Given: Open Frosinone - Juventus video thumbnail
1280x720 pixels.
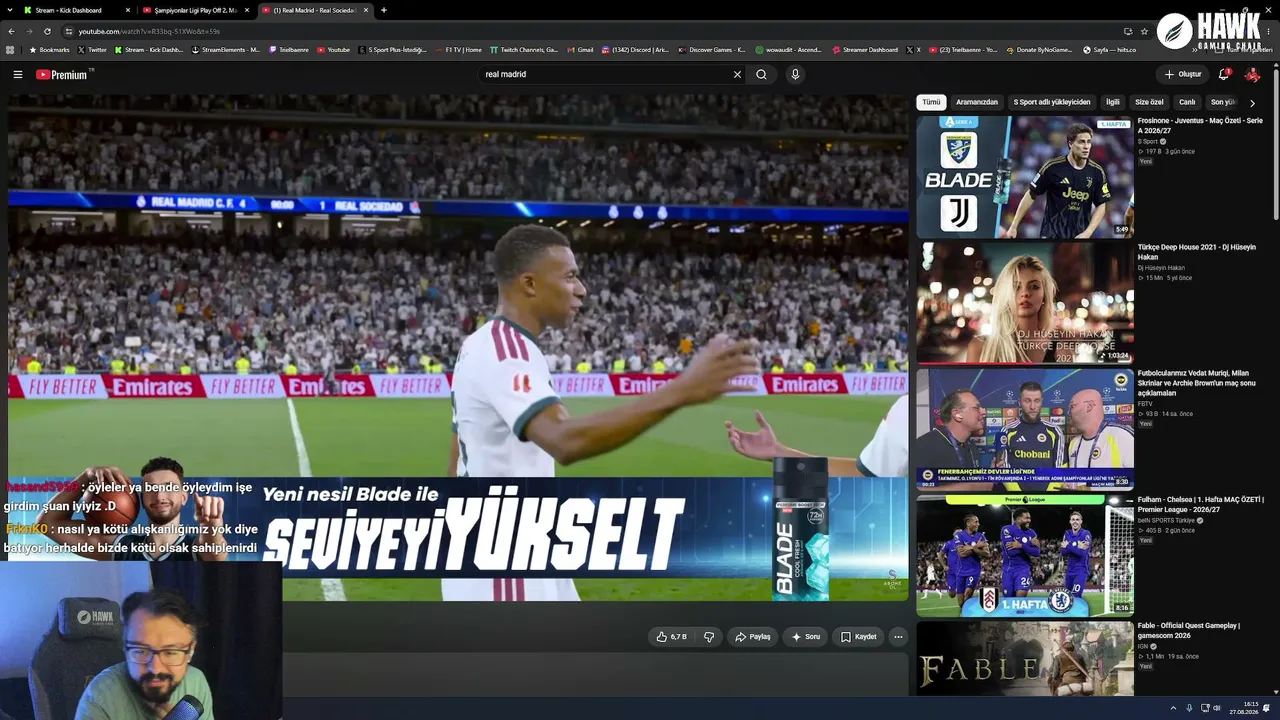Looking at the screenshot, I should click(x=1025, y=177).
